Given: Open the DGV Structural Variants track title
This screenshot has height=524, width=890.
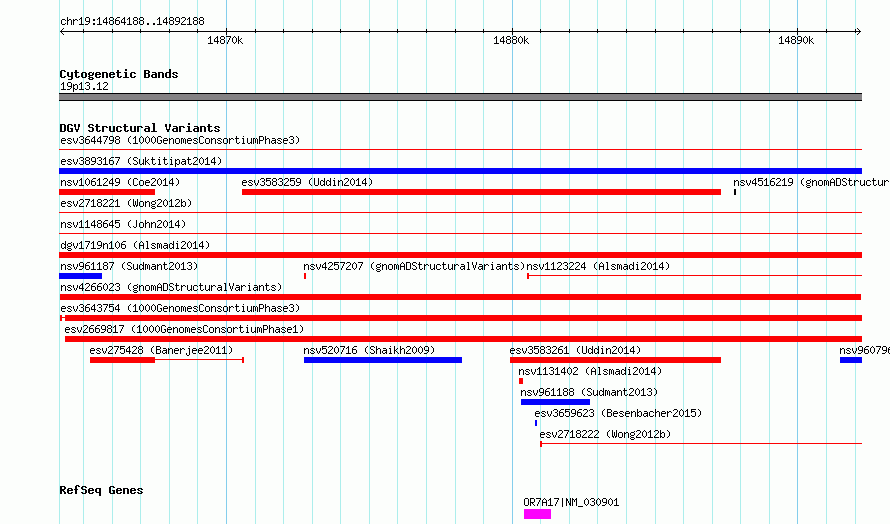Looking at the screenshot, I should click(x=140, y=128).
